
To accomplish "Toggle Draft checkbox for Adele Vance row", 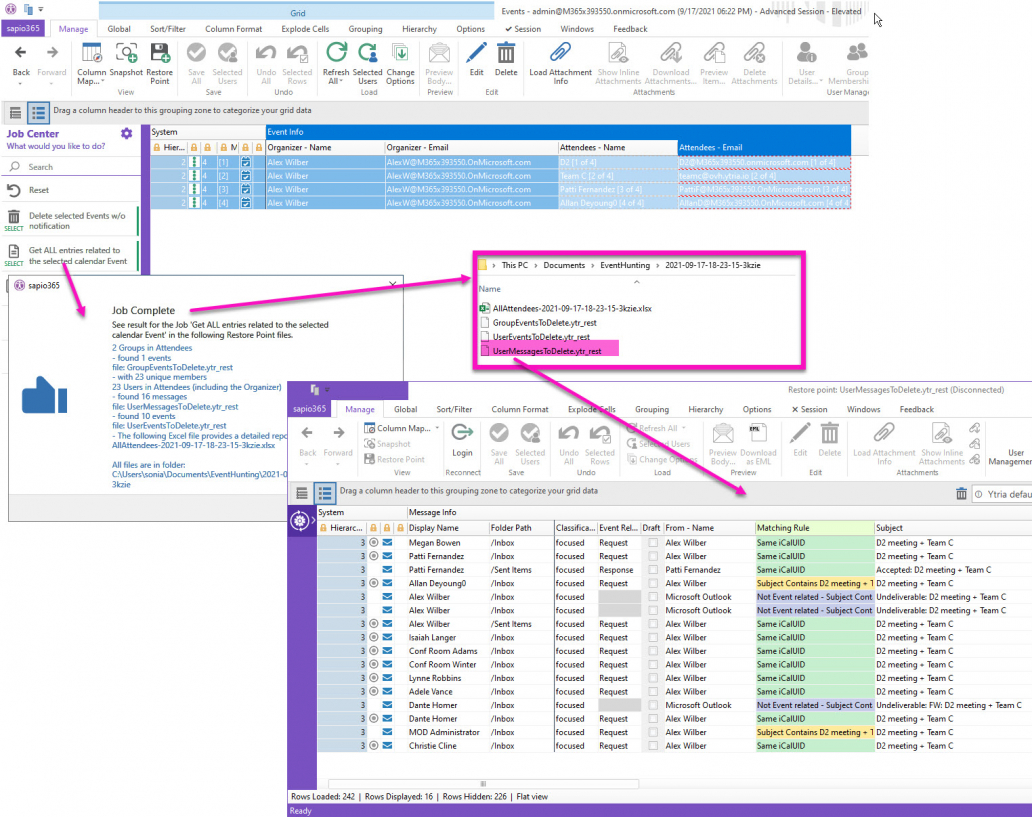I will coord(653,692).
